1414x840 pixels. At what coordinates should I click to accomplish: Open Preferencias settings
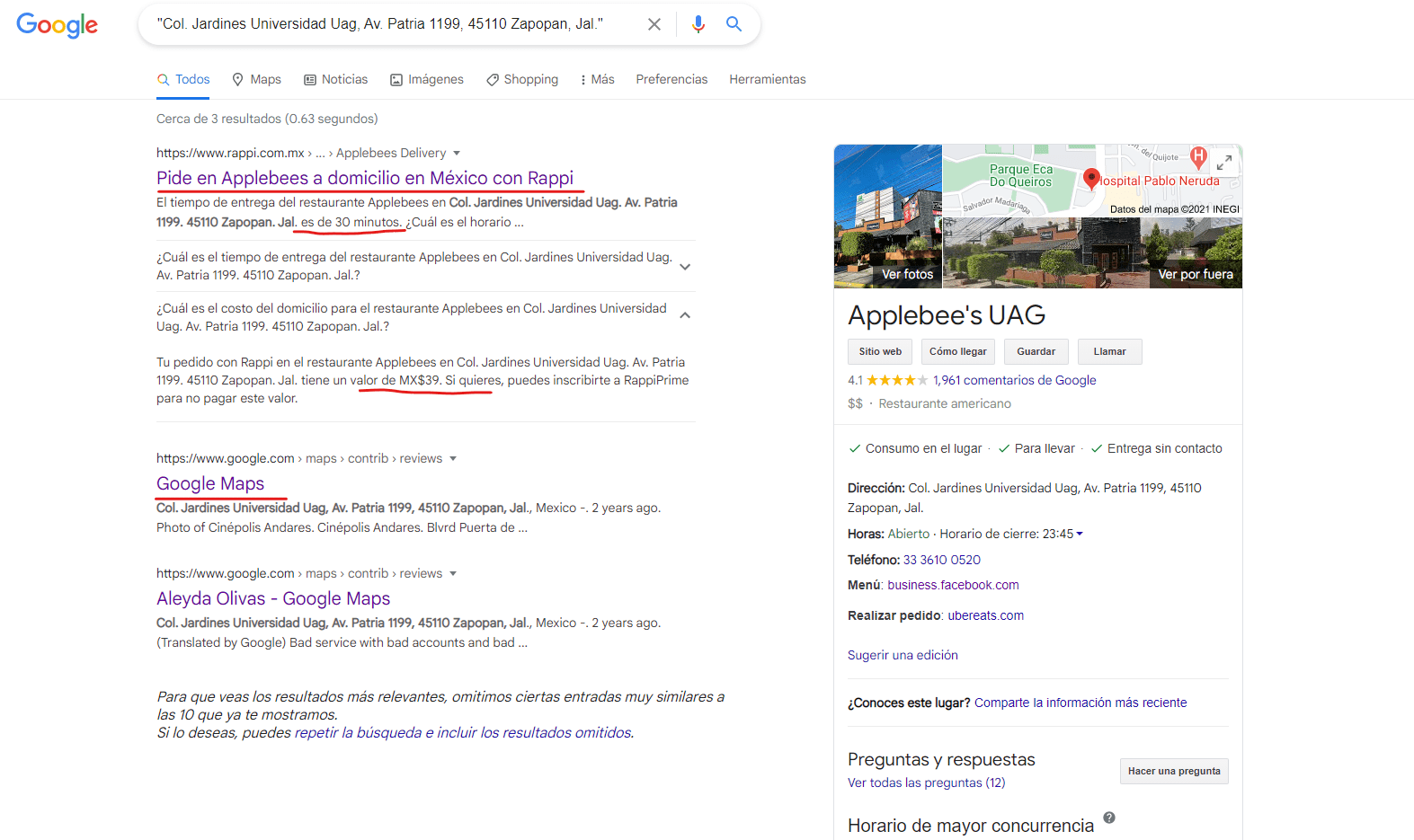(671, 79)
